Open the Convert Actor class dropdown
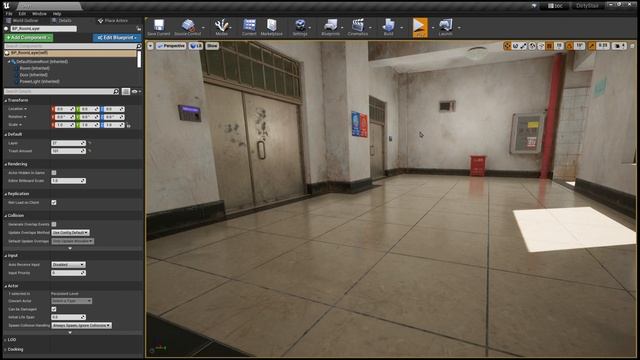Image resolution: width=640 pixels, height=360 pixels. (71, 301)
